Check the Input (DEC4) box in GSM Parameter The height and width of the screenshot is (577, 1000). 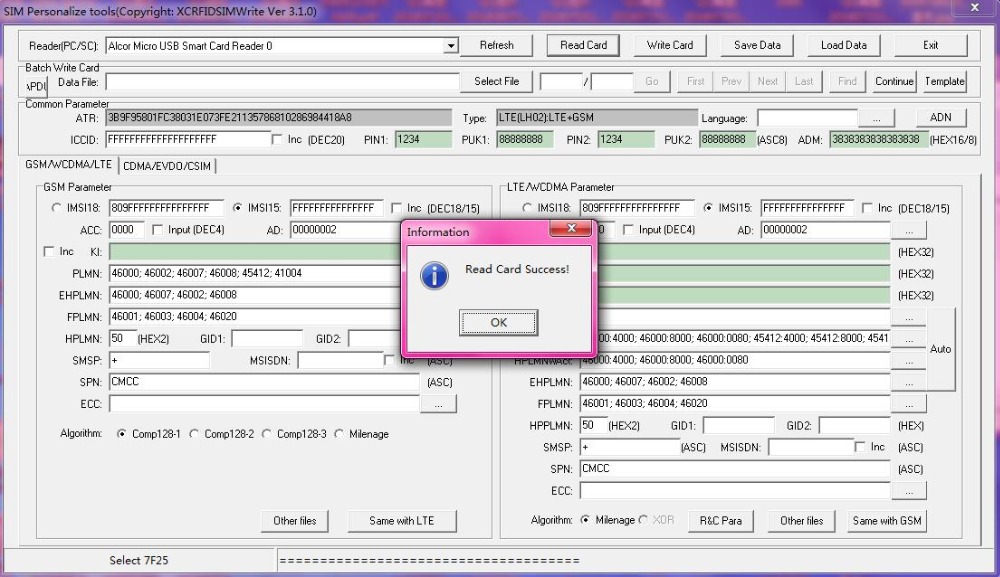(x=158, y=230)
